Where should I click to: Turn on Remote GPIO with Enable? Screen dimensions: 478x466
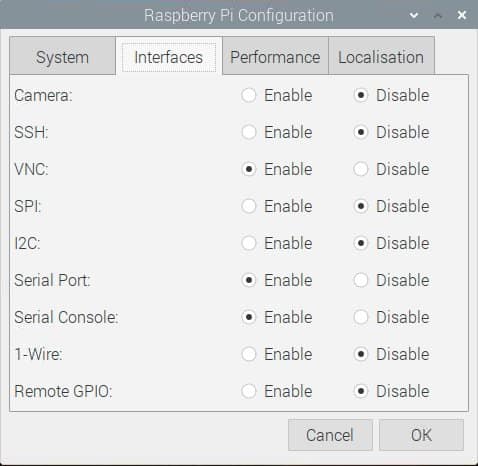pos(249,391)
